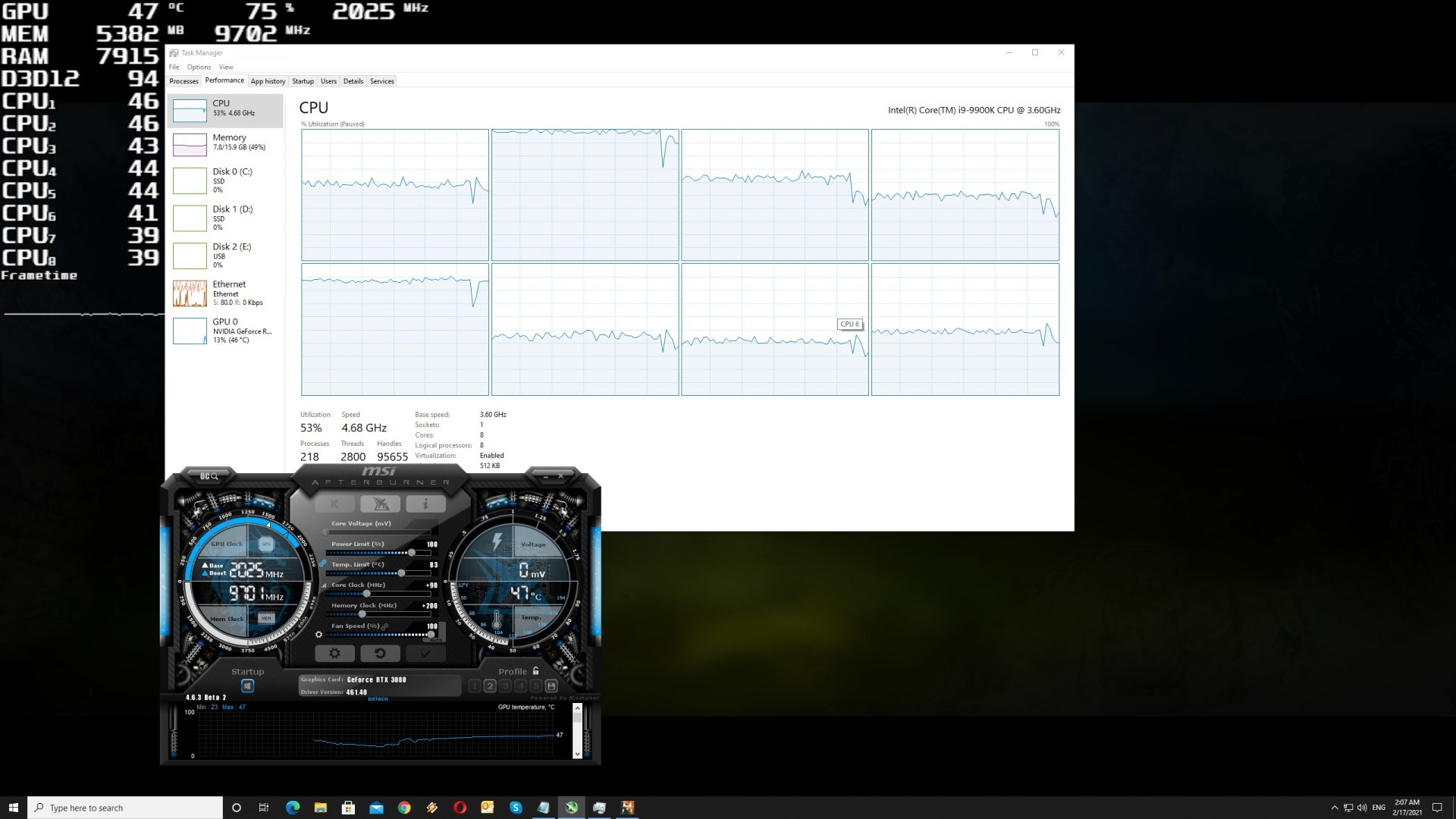The image size is (1456, 819).
Task: Open Afterburner settings with the gear icon
Action: [335, 653]
